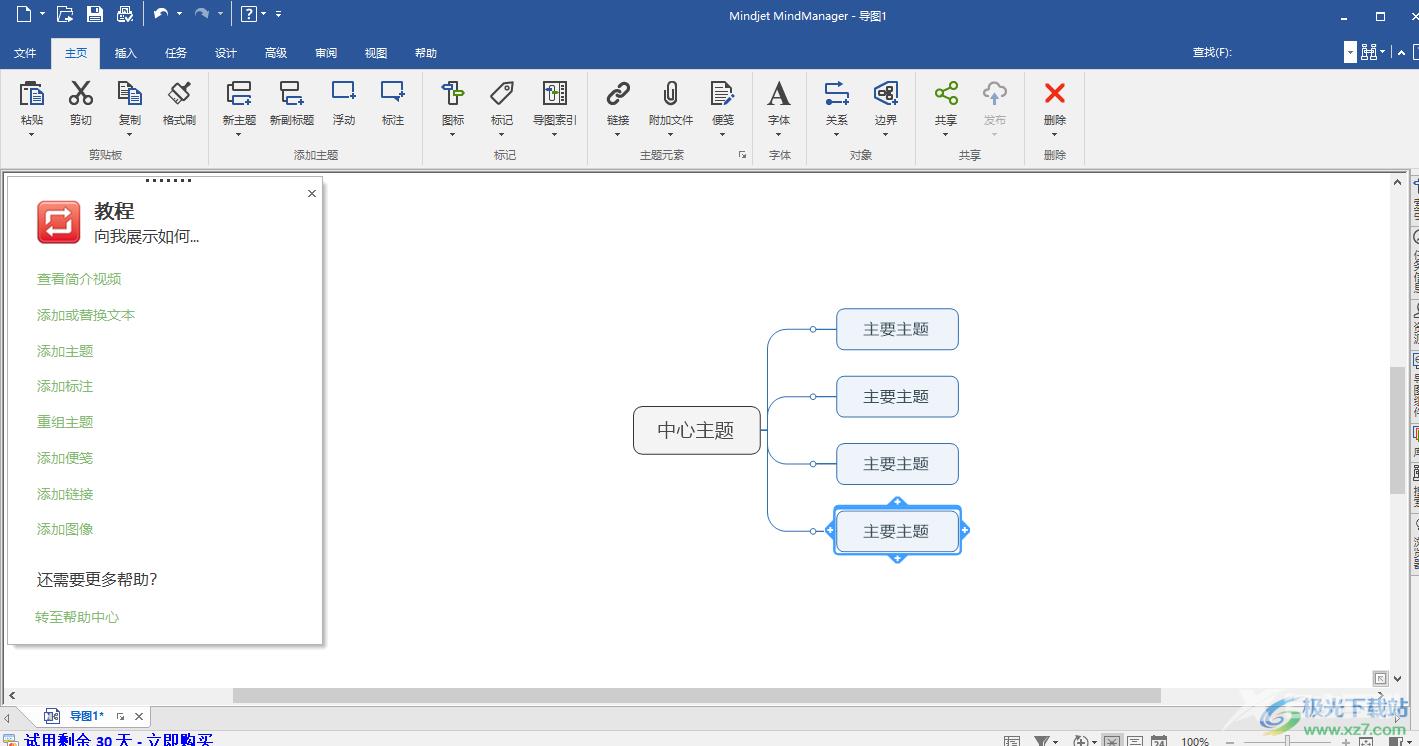Image resolution: width=1419 pixels, height=746 pixels.
Task: Click the 转至帮助中心 link
Action: [77, 617]
